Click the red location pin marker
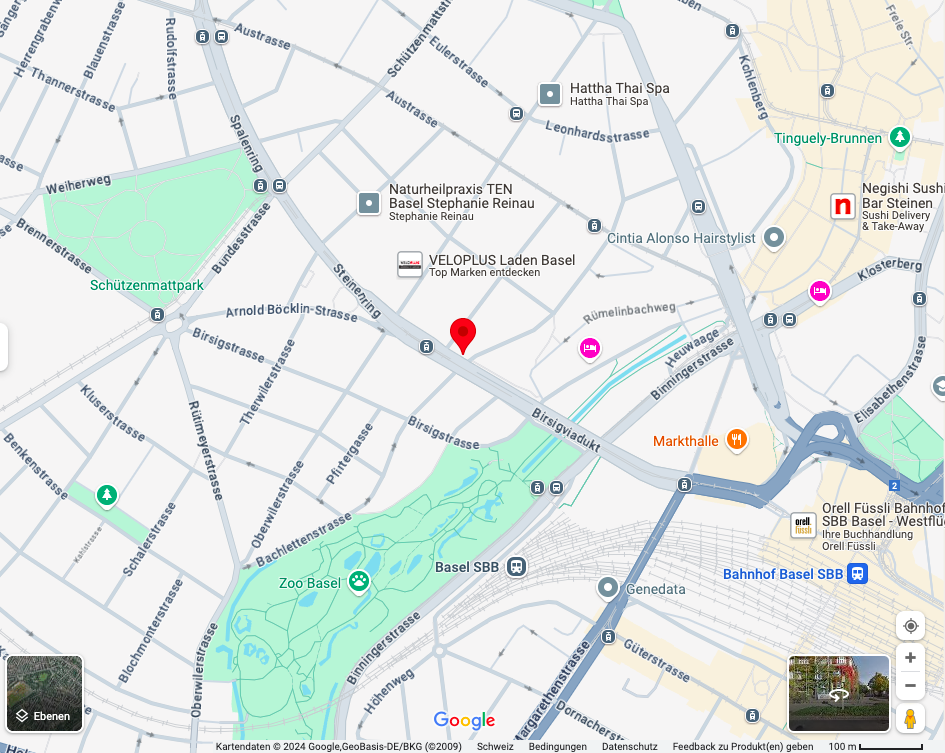 463,335
